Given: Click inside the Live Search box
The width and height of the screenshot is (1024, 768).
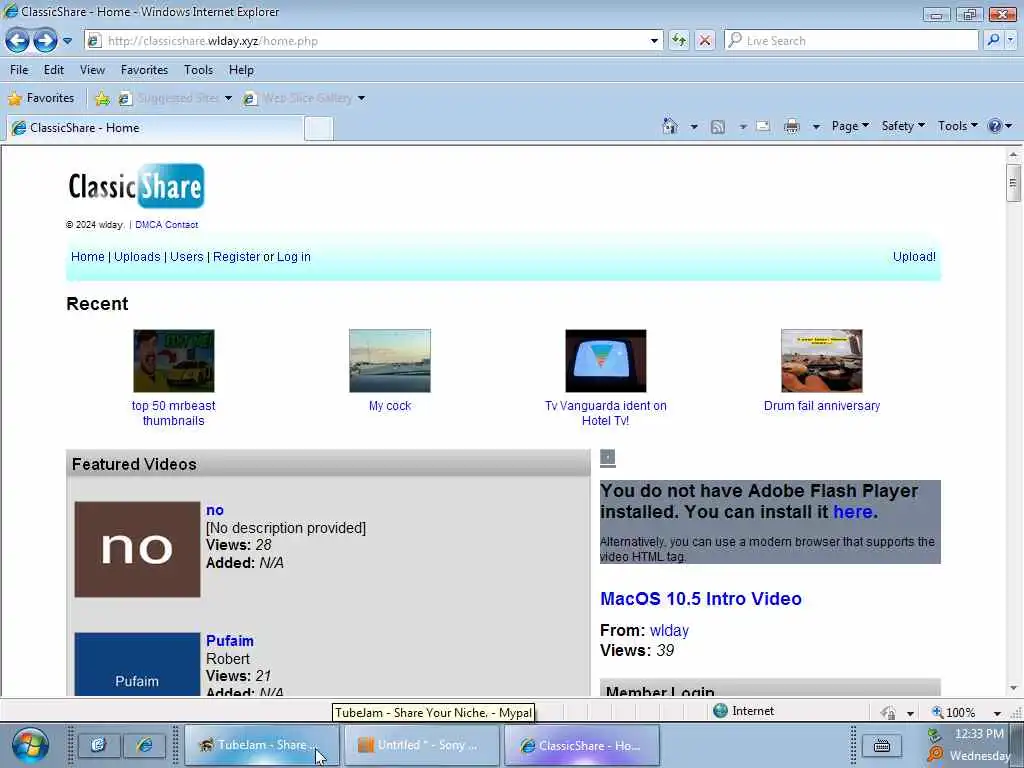Looking at the screenshot, I should (852, 40).
